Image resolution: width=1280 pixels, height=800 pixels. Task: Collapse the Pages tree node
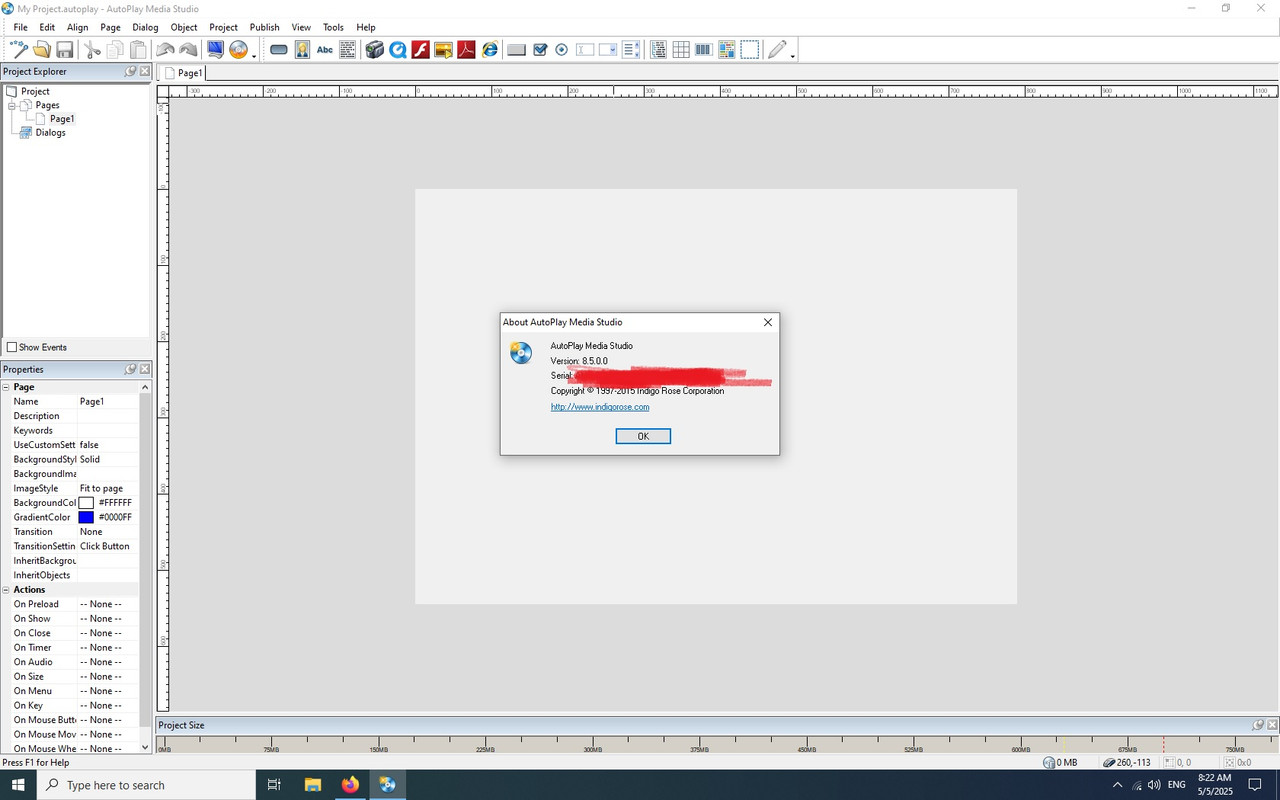point(12,105)
